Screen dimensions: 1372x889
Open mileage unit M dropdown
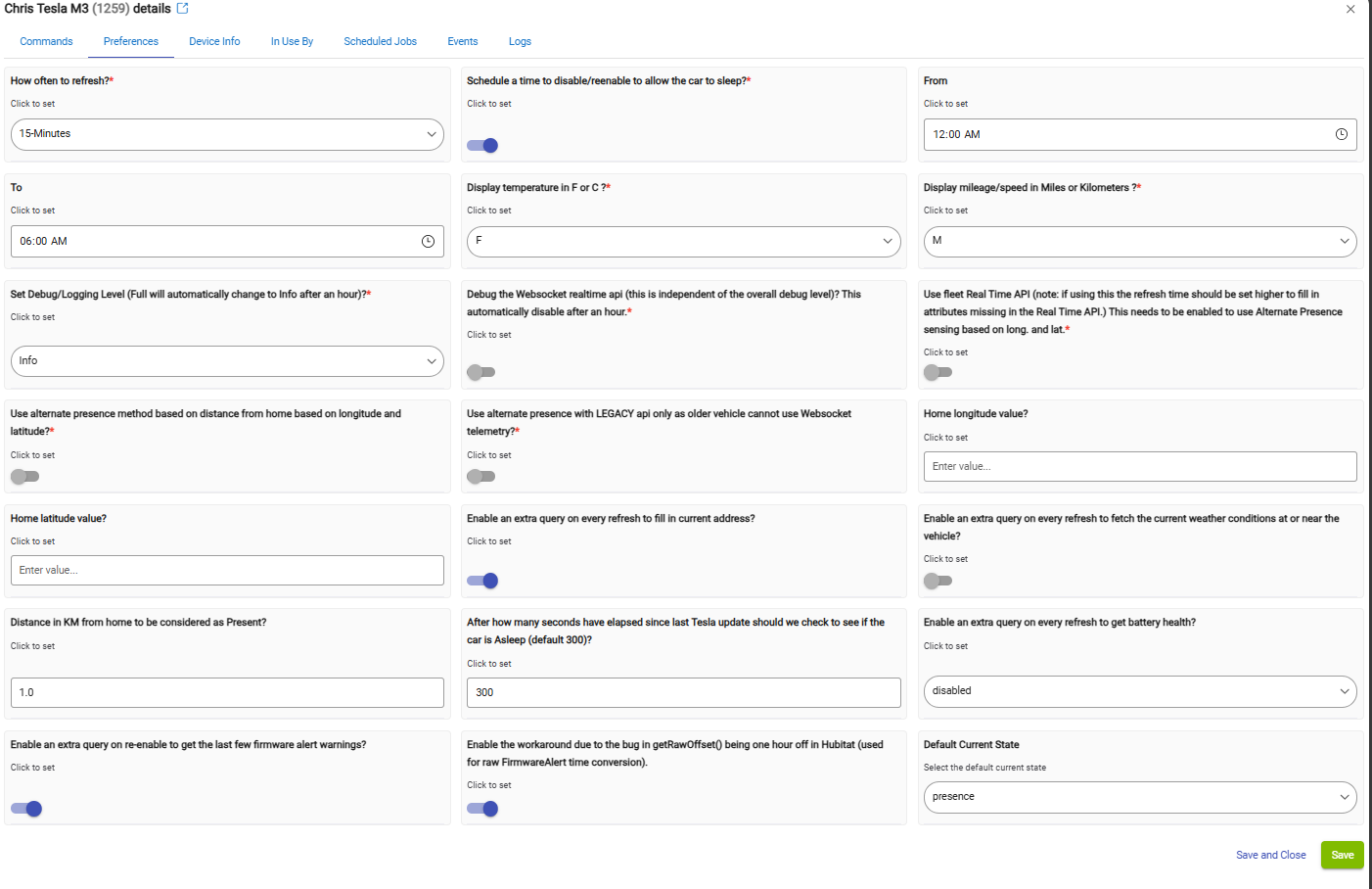point(1140,241)
